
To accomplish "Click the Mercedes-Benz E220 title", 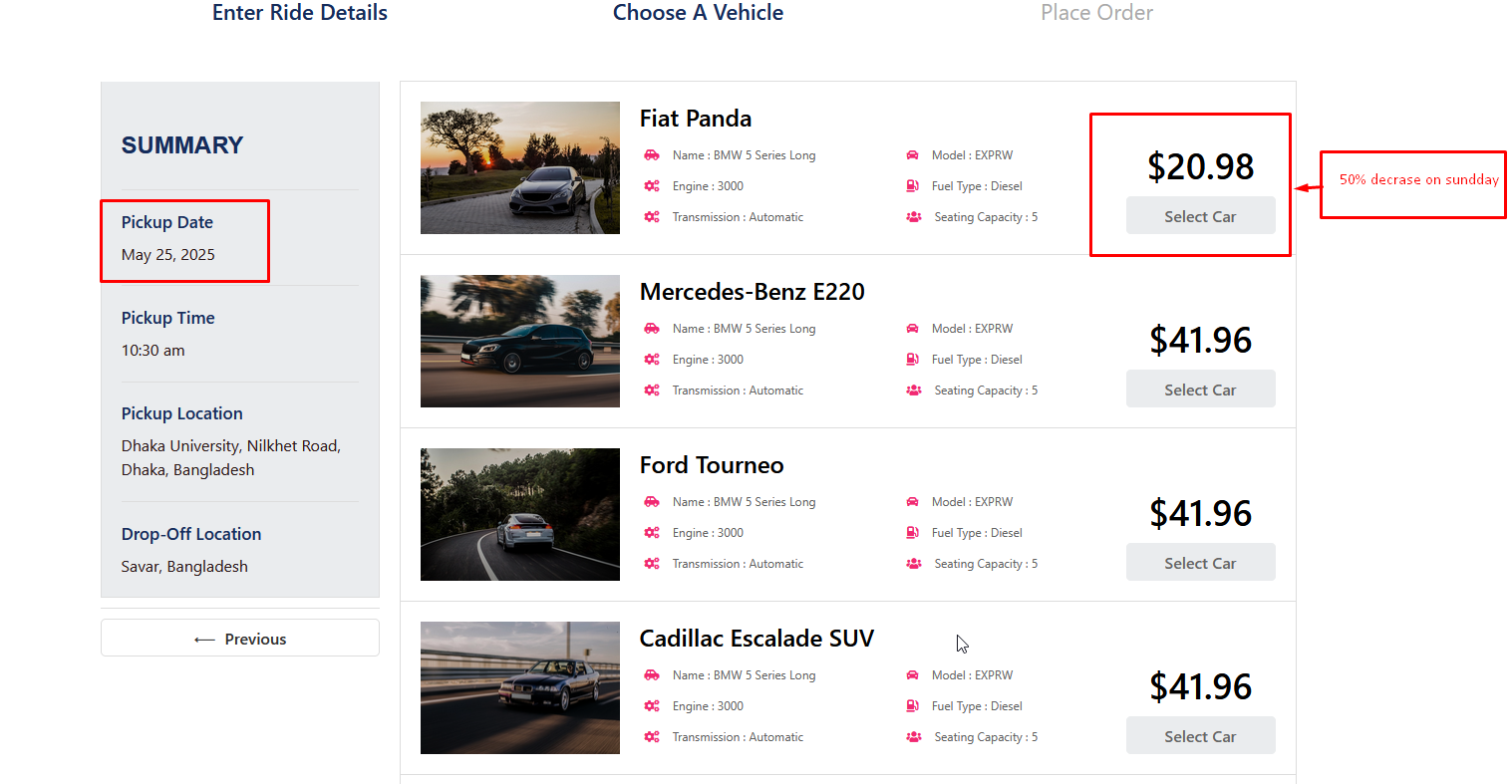I will click(x=753, y=292).
